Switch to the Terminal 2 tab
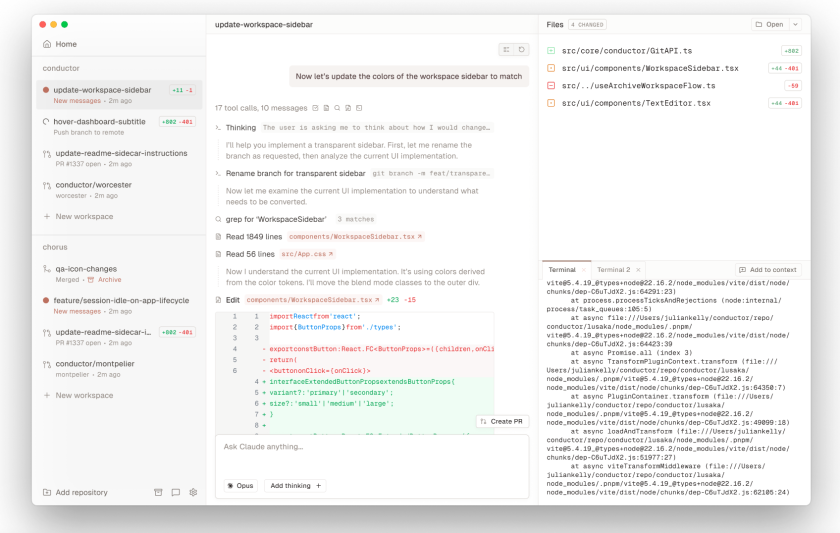 (613, 270)
